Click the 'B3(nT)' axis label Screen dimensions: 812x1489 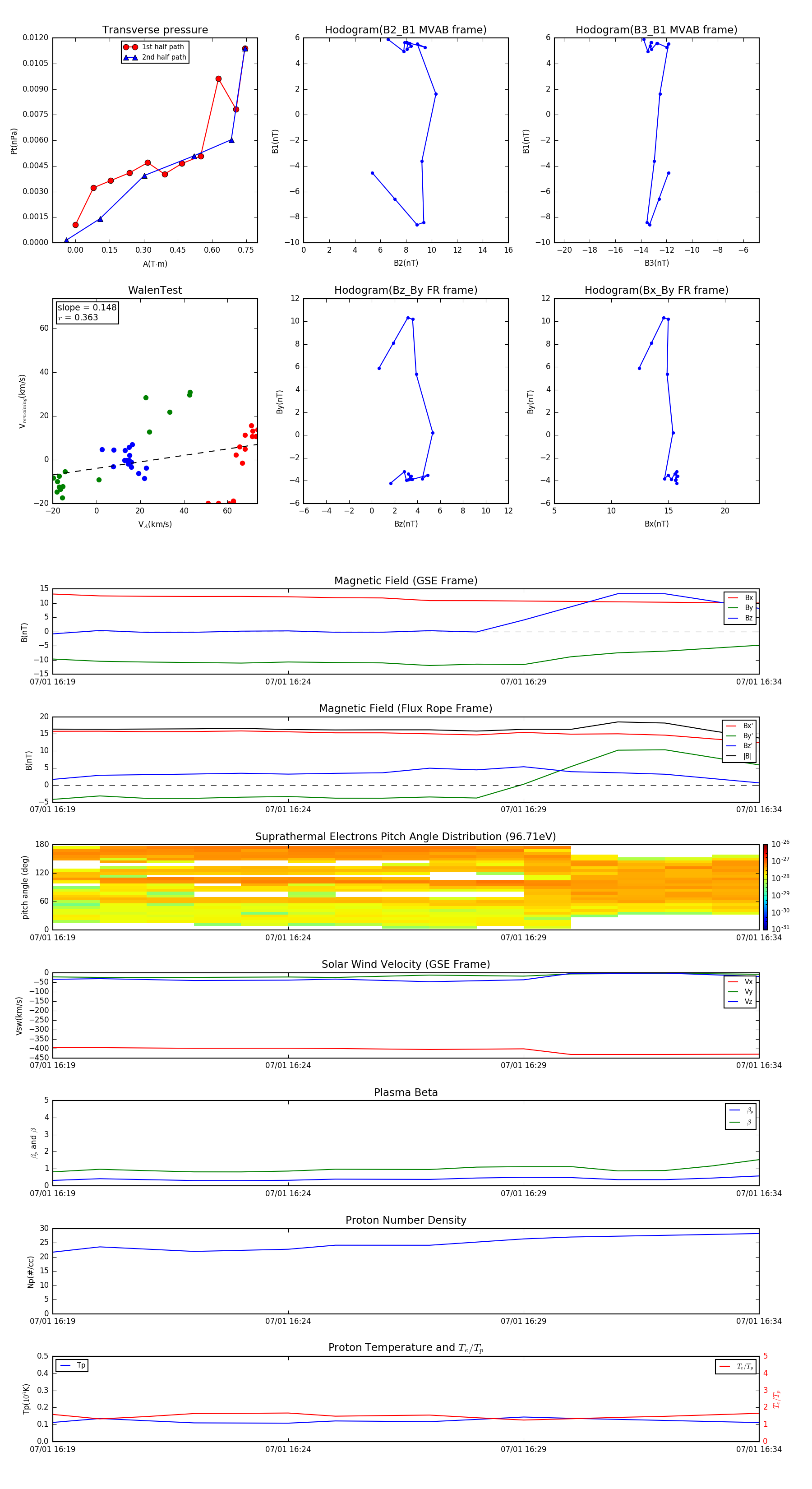click(x=656, y=263)
